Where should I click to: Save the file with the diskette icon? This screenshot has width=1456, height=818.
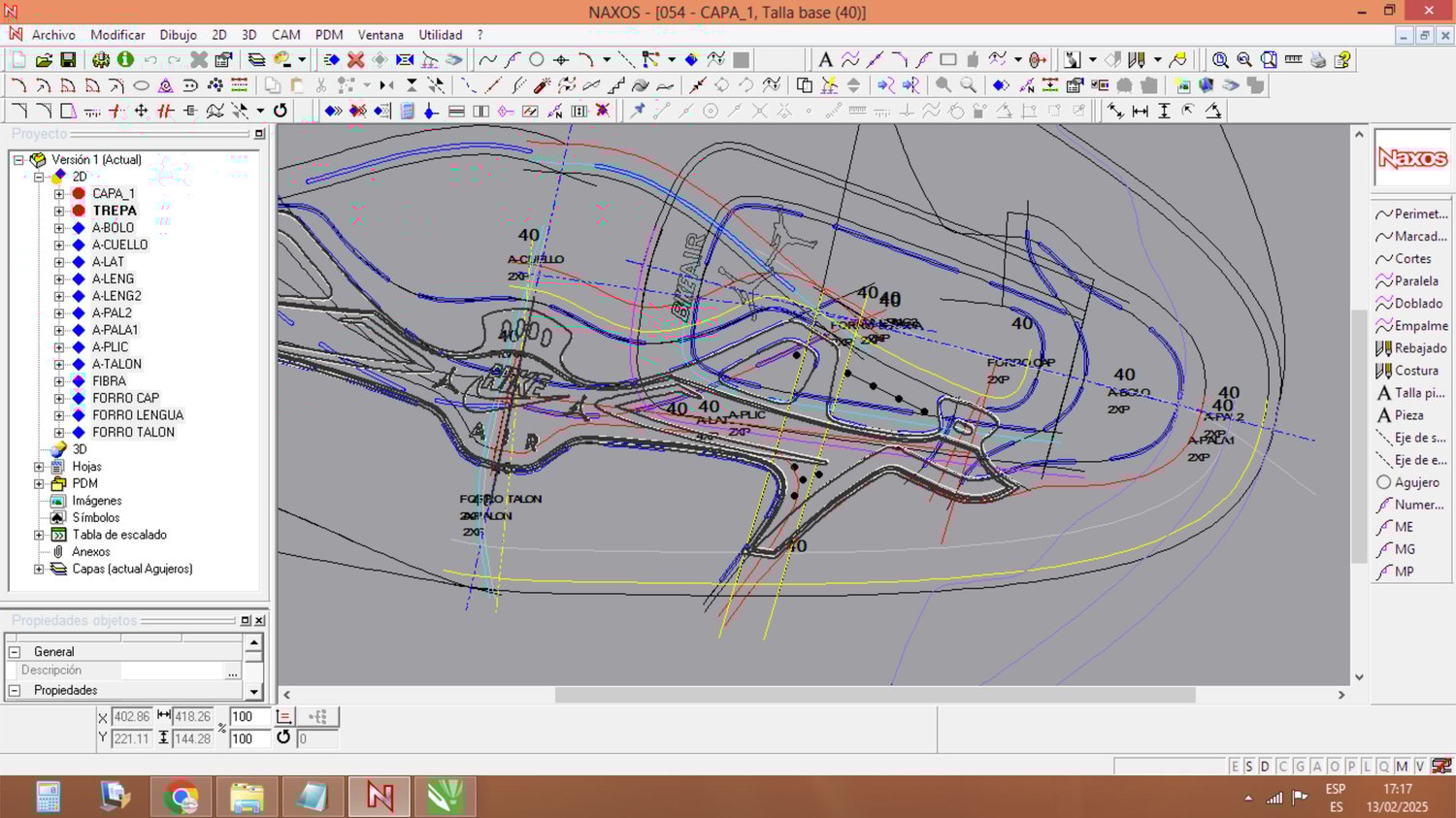coord(68,60)
